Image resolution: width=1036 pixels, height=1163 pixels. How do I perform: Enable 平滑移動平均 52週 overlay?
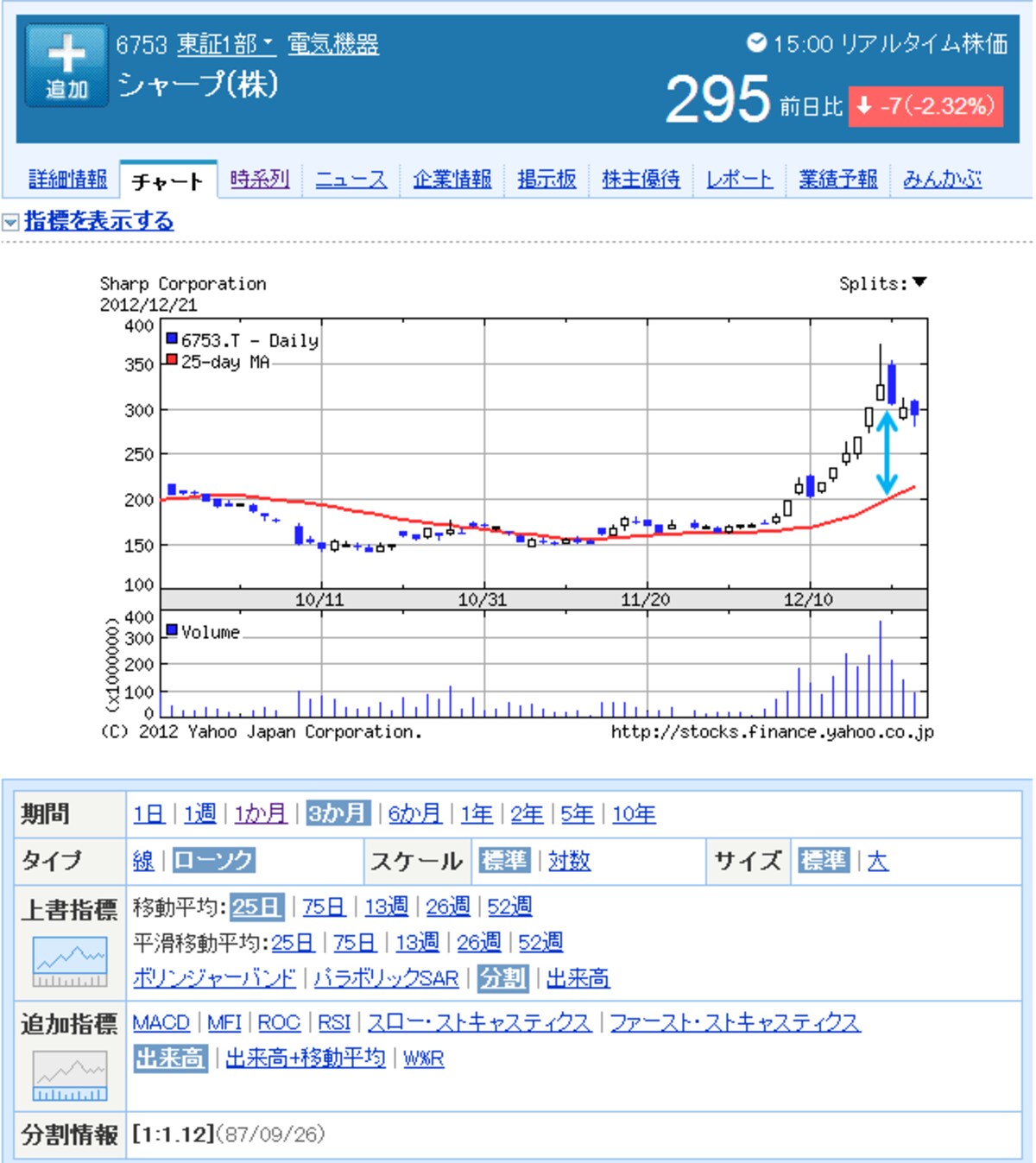[540, 942]
